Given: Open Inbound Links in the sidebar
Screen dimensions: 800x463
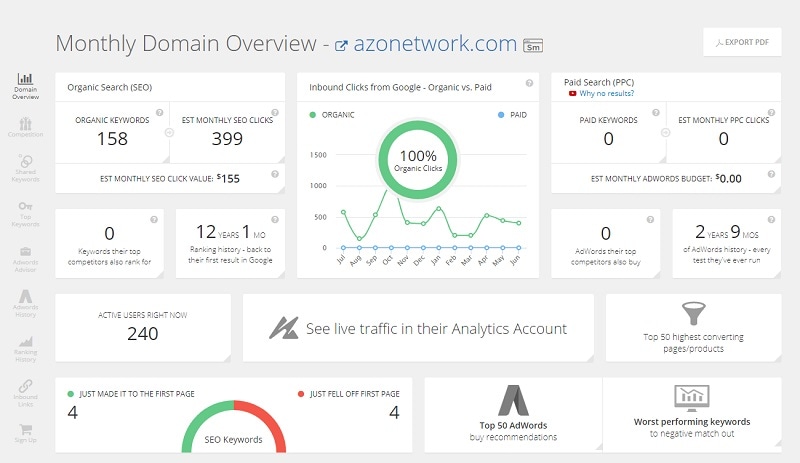Looking at the screenshot, I should point(26,393).
